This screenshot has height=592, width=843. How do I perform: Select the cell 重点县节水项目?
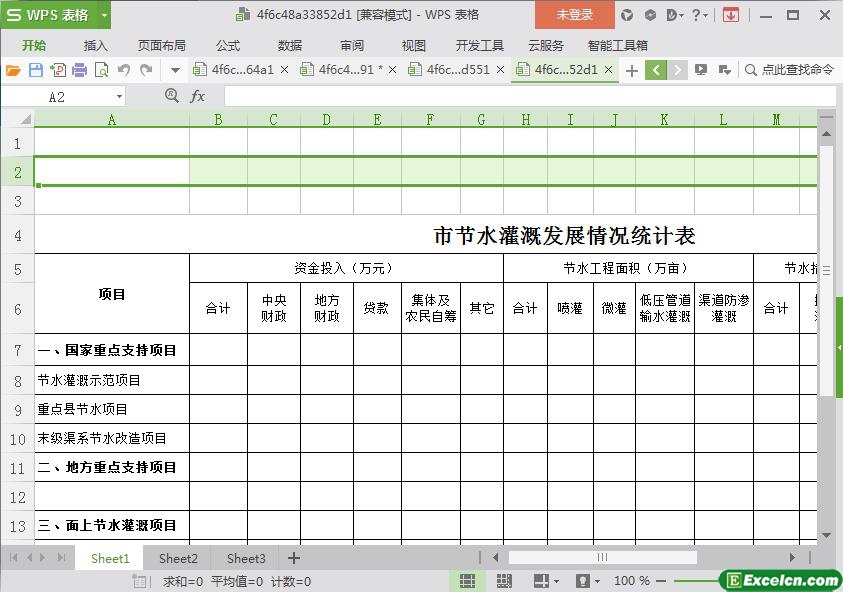coord(112,409)
